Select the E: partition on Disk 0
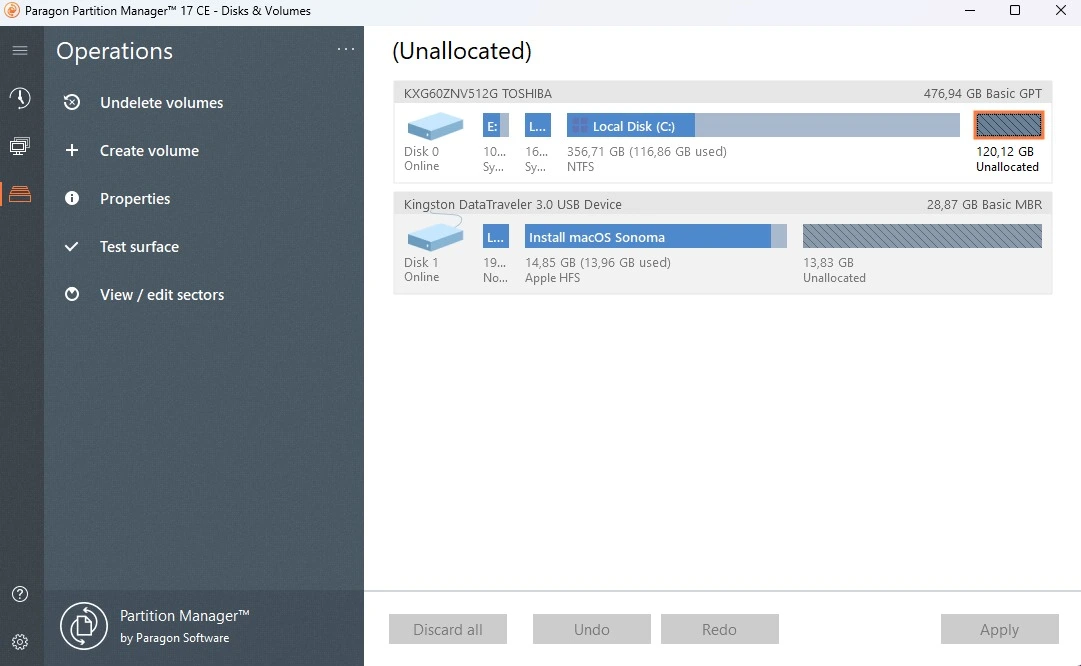The height and width of the screenshot is (666, 1081). click(x=496, y=125)
